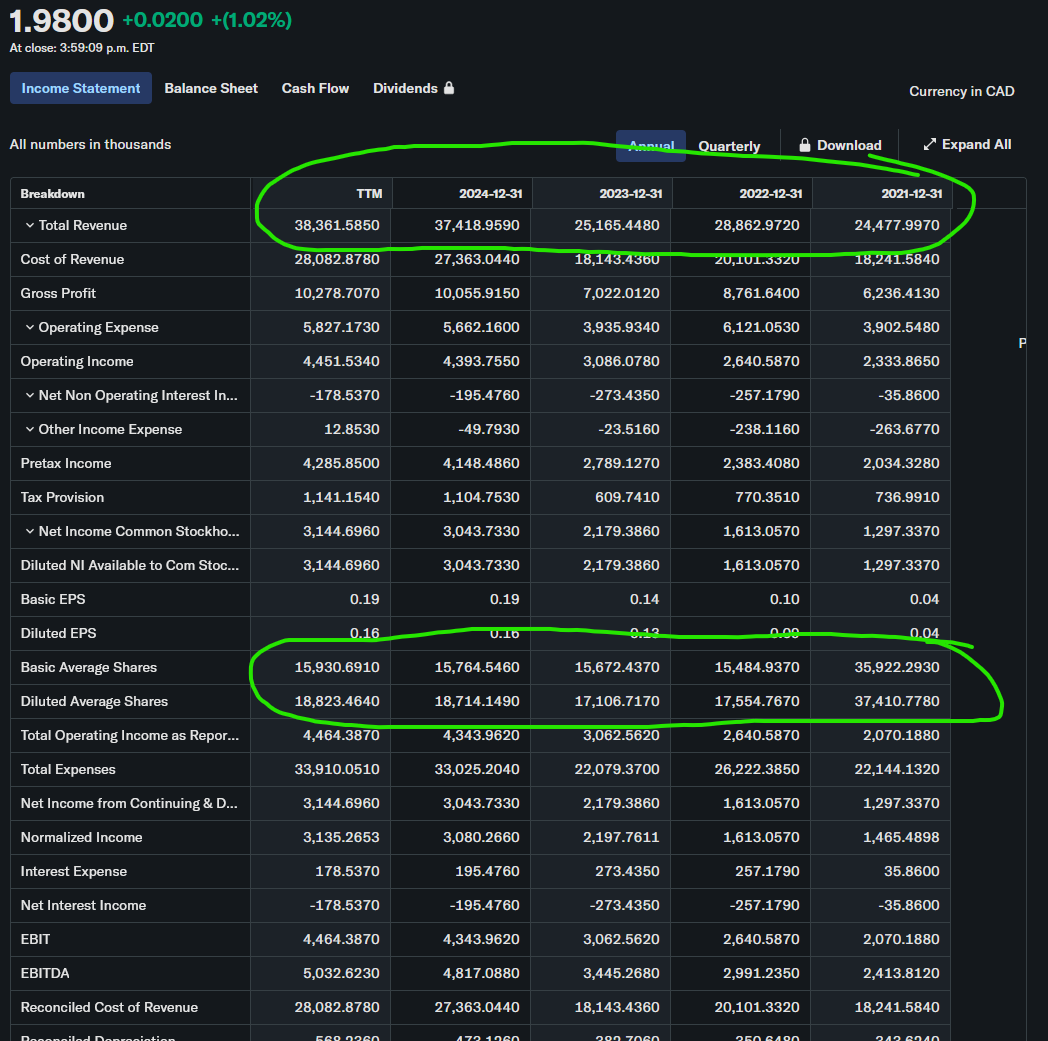
Task: Open the Cash Flow tab
Action: pyautogui.click(x=315, y=88)
